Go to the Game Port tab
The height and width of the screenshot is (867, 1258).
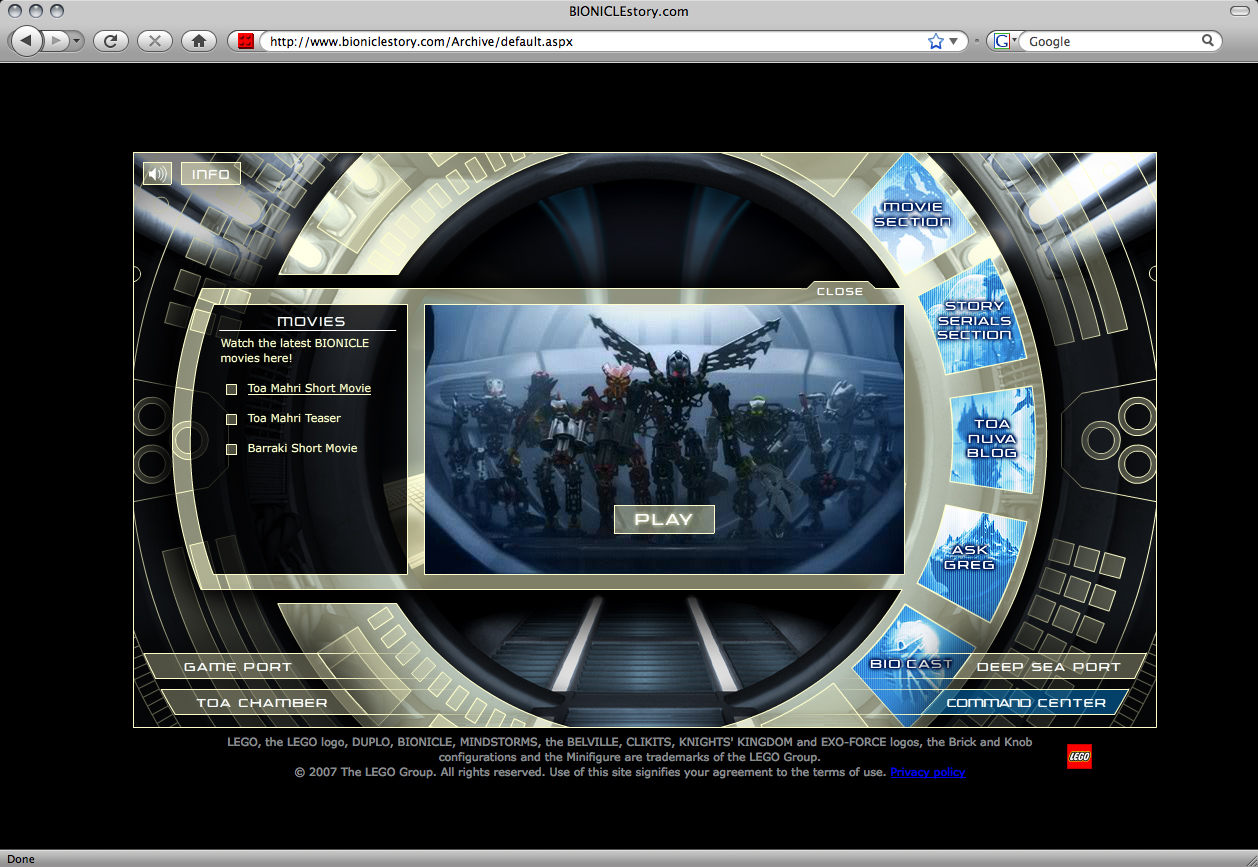238,667
